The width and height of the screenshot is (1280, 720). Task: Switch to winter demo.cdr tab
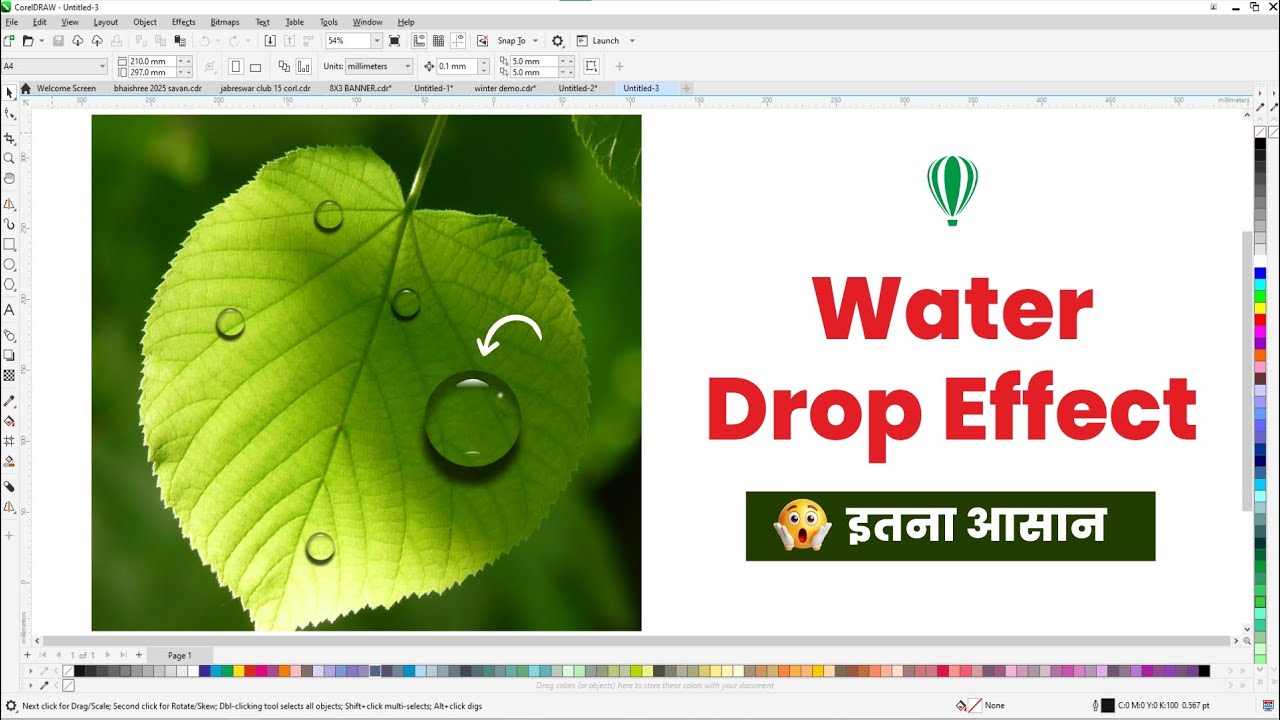coord(505,88)
